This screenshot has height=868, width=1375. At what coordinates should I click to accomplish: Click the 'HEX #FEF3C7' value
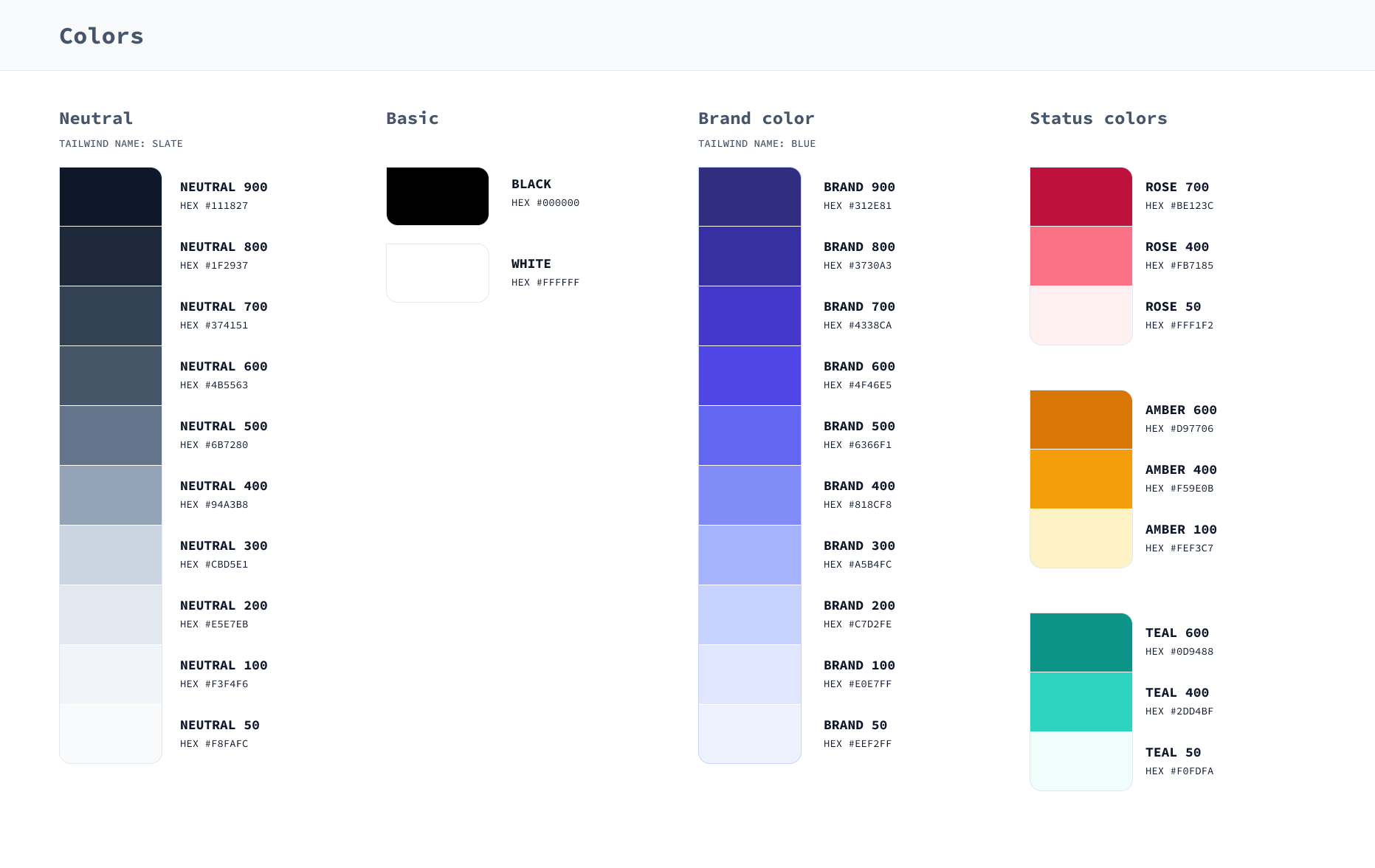click(x=1179, y=548)
